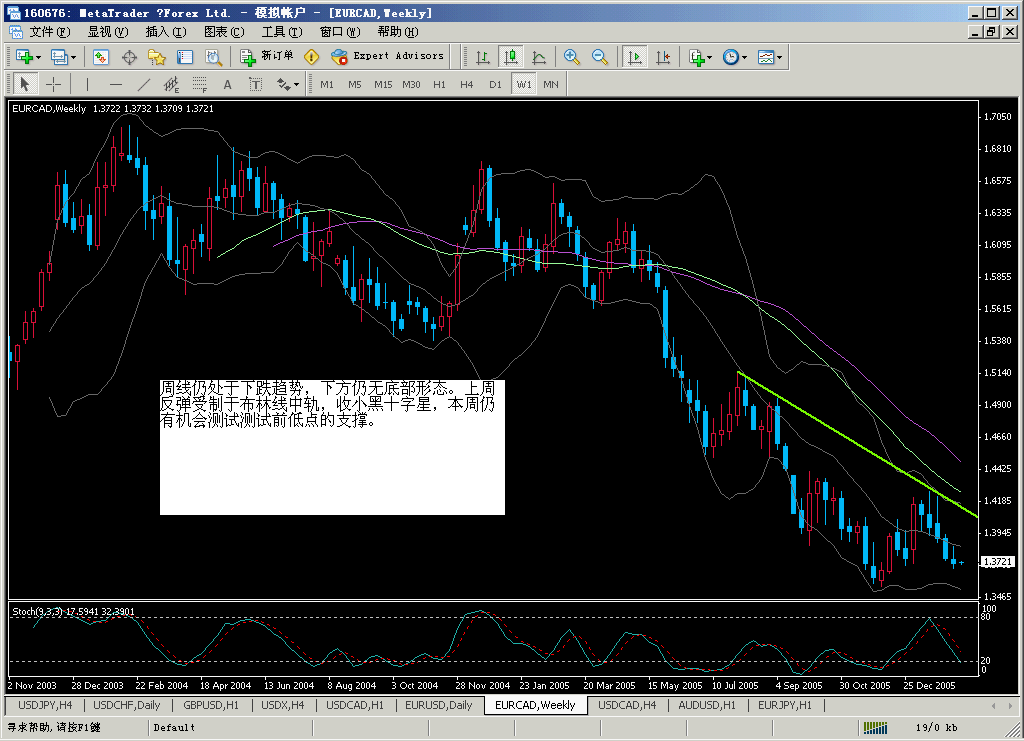Image resolution: width=1024 pixels, height=741 pixels.
Task: Select the Trendline drawing tool
Action: 142,84
